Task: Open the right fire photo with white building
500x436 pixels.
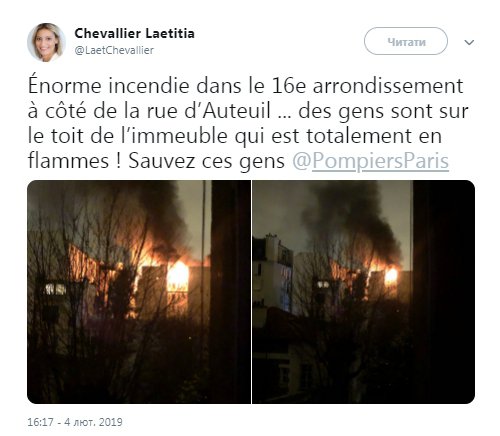Action: [x=364, y=292]
